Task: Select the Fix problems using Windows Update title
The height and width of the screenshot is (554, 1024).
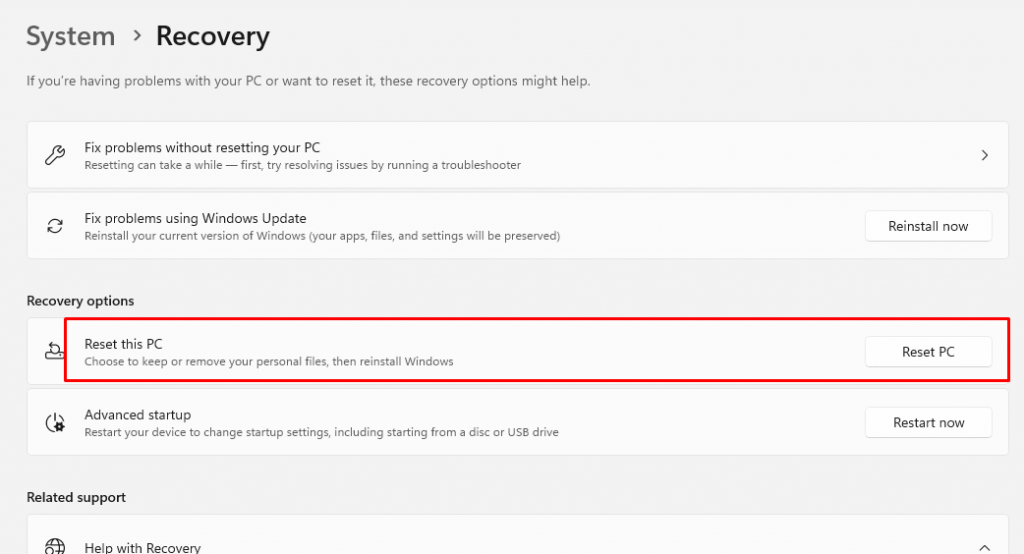Action: click(x=195, y=218)
